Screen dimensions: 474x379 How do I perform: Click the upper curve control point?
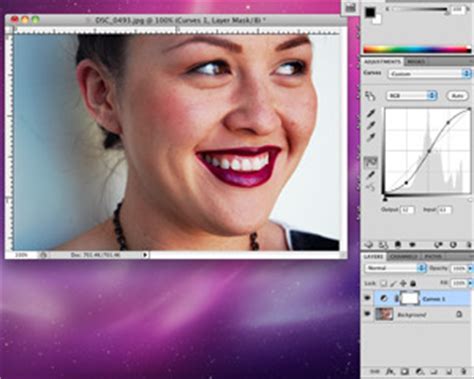point(448,123)
